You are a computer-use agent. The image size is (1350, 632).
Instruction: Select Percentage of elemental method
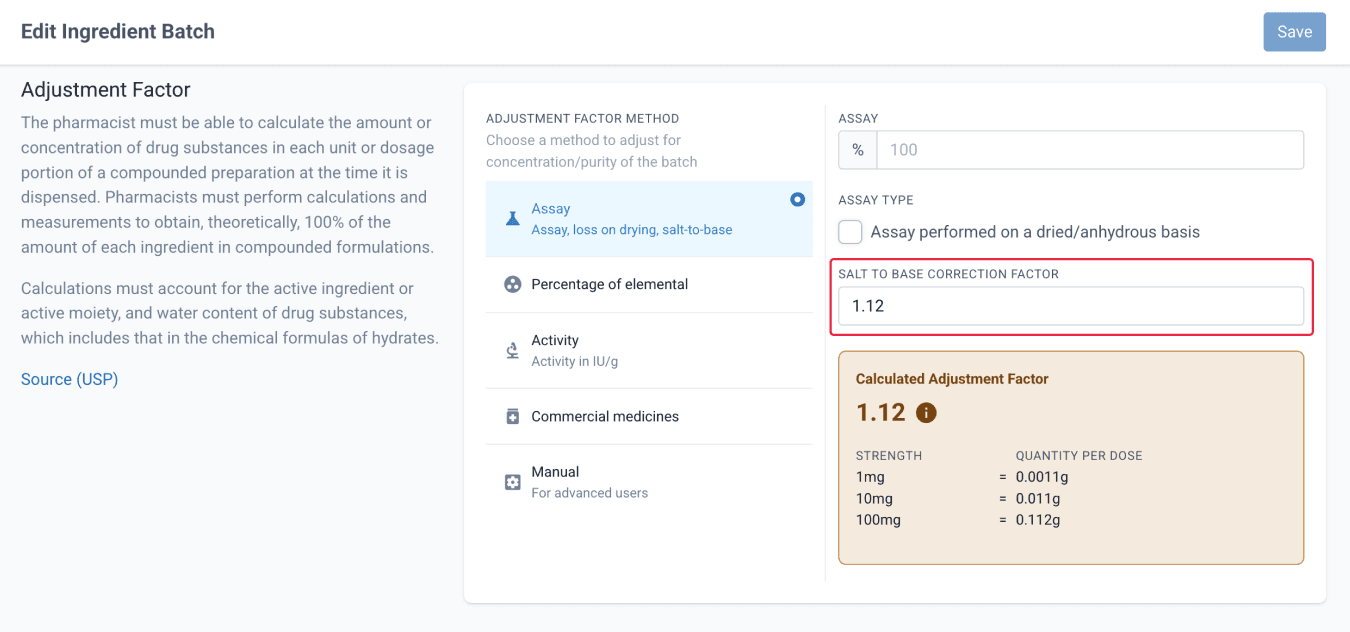[649, 285]
